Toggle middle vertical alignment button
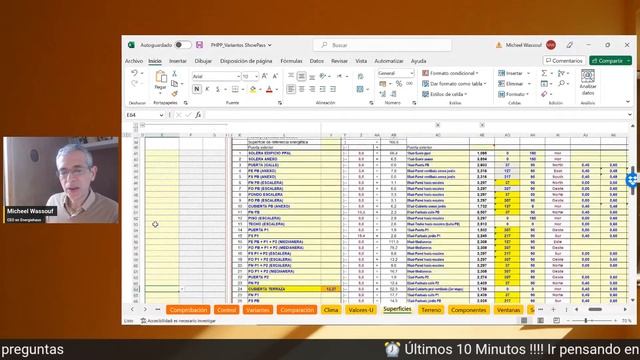This screenshot has width=640, height=360. tap(302, 76)
